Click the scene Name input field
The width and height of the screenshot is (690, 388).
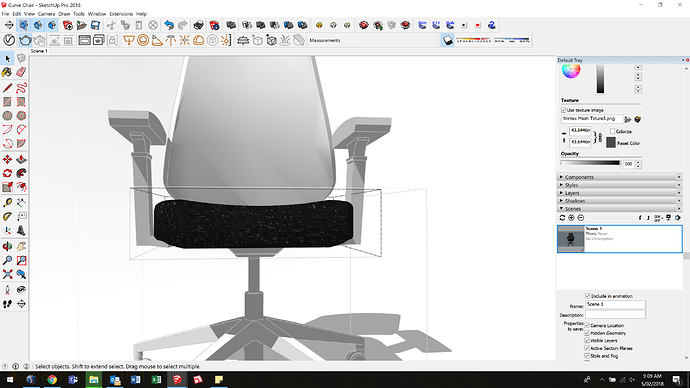pyautogui.click(x=615, y=305)
